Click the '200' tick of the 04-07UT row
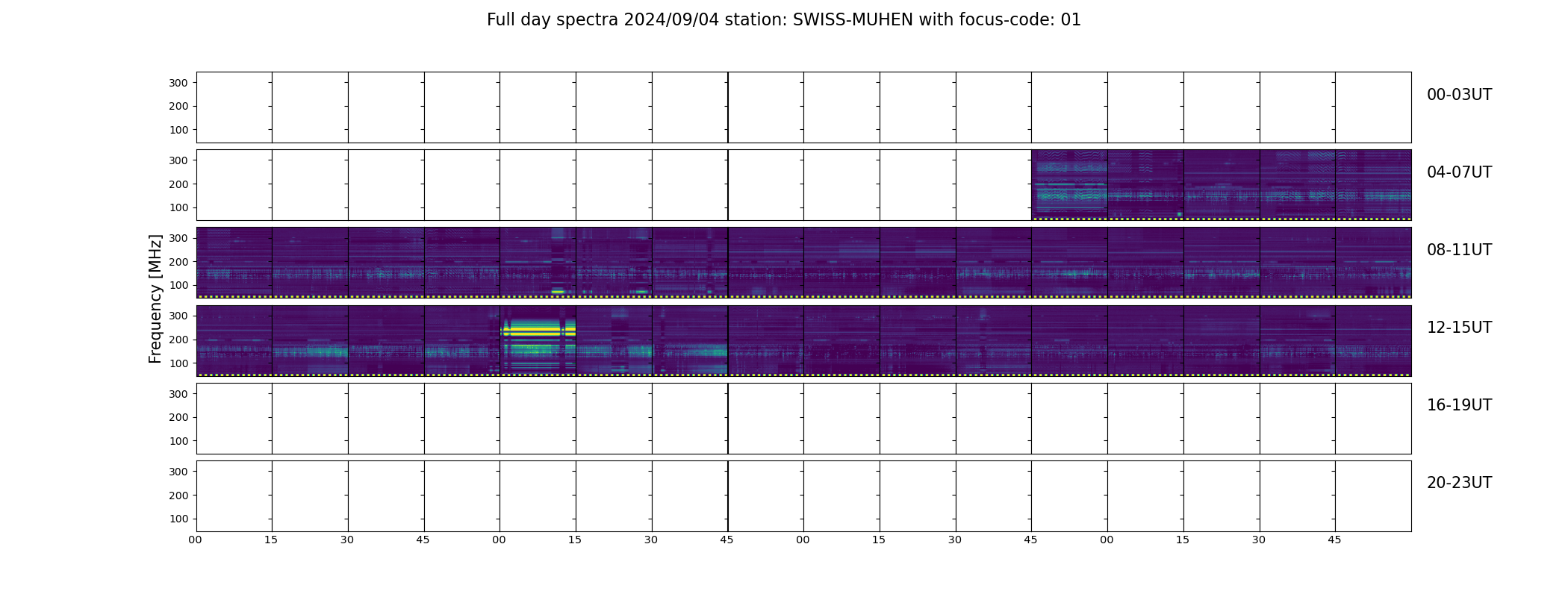1568x597 pixels. click(178, 184)
